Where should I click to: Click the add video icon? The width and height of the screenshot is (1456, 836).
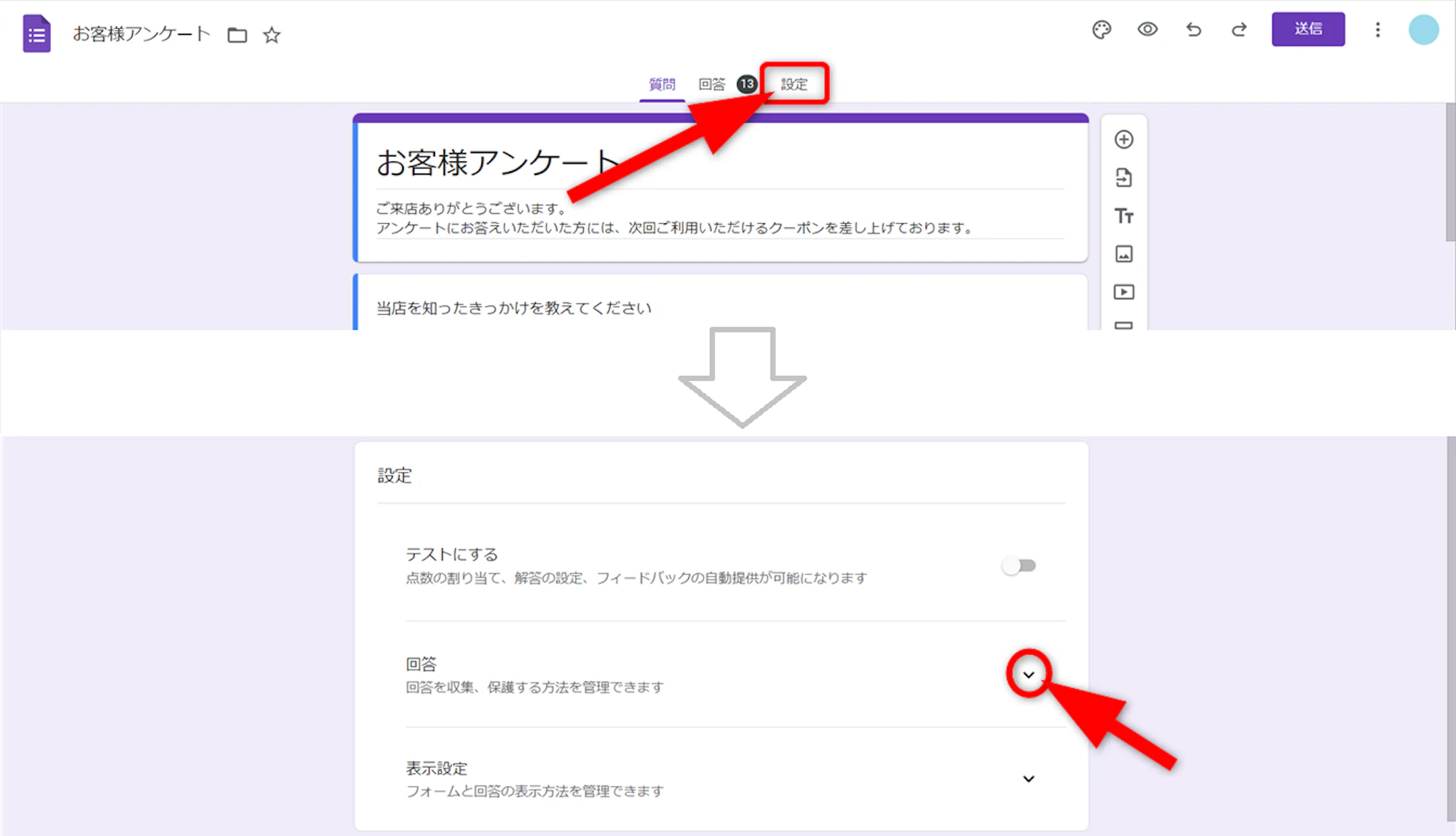click(1123, 292)
